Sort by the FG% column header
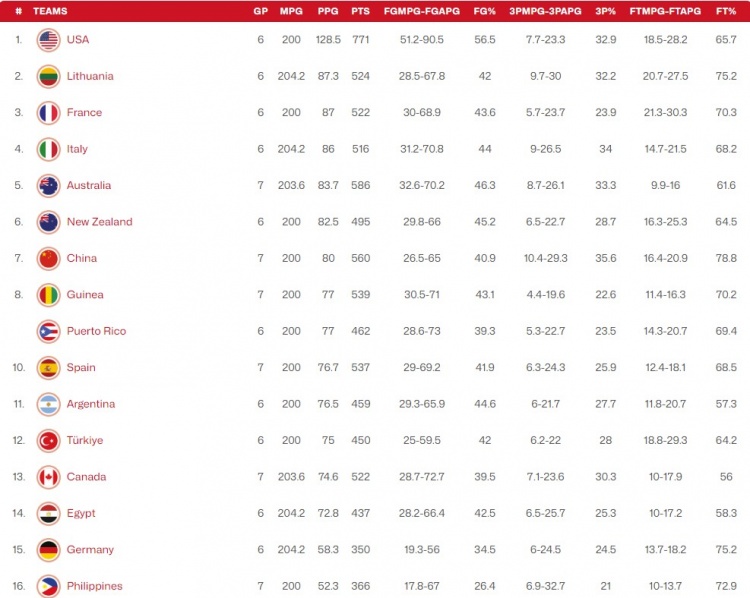750x598 pixels. 484,11
